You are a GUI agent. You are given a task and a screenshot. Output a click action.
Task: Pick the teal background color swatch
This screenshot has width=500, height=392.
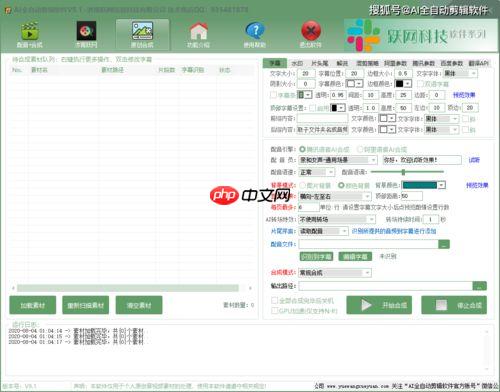pyautogui.click(x=420, y=185)
